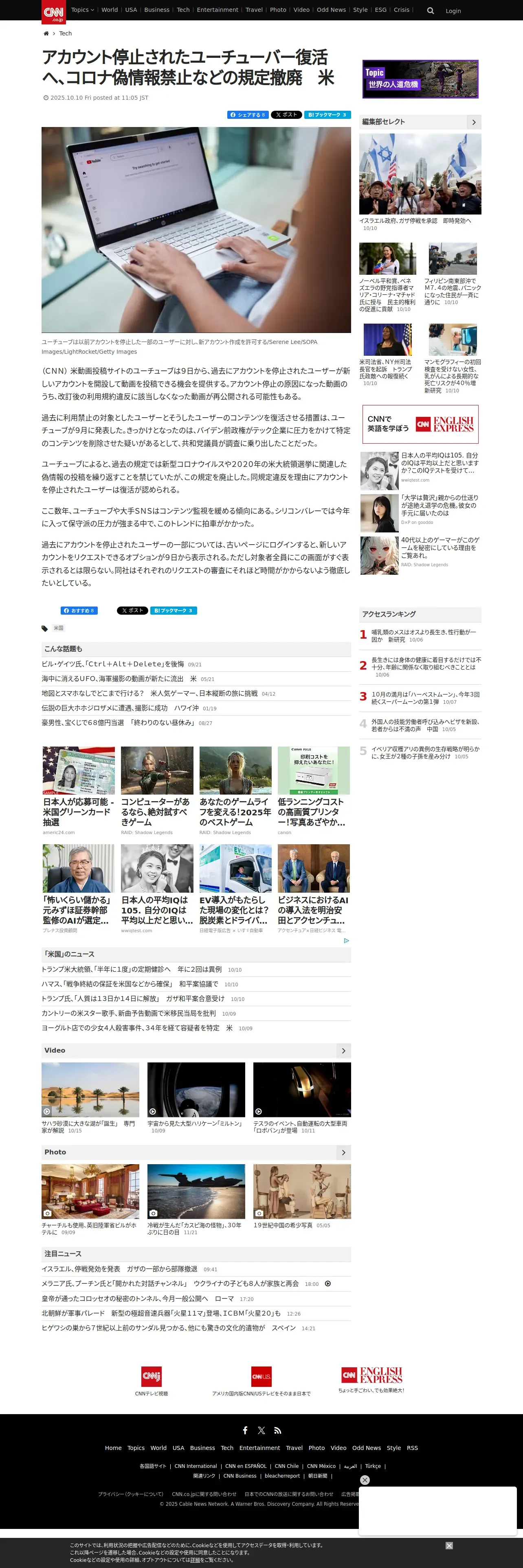The image size is (523, 1568).
Task: Open ranking item 1 about mammals
Action: click(x=424, y=635)
